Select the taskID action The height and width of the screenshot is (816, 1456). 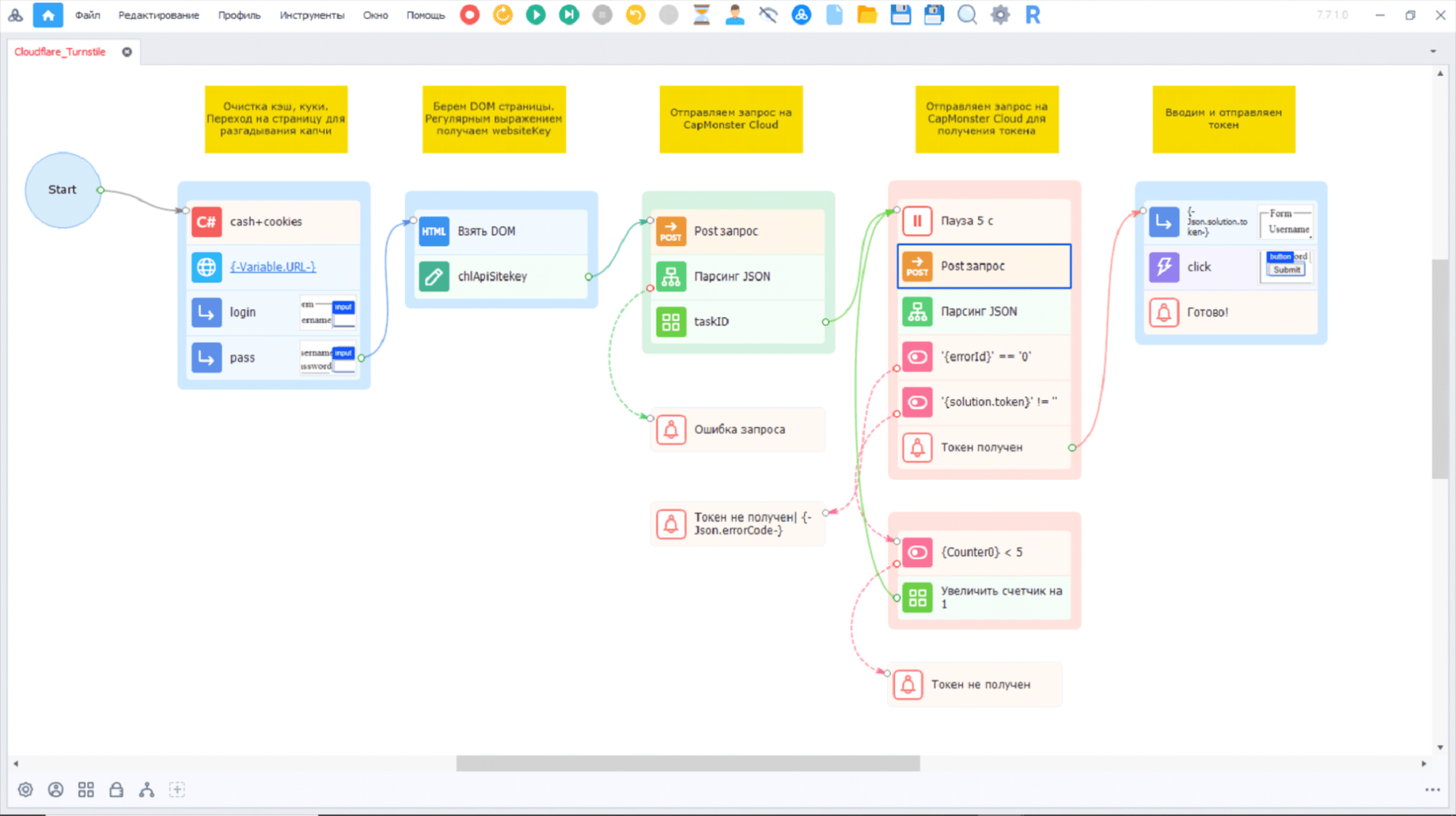pyautogui.click(x=738, y=322)
